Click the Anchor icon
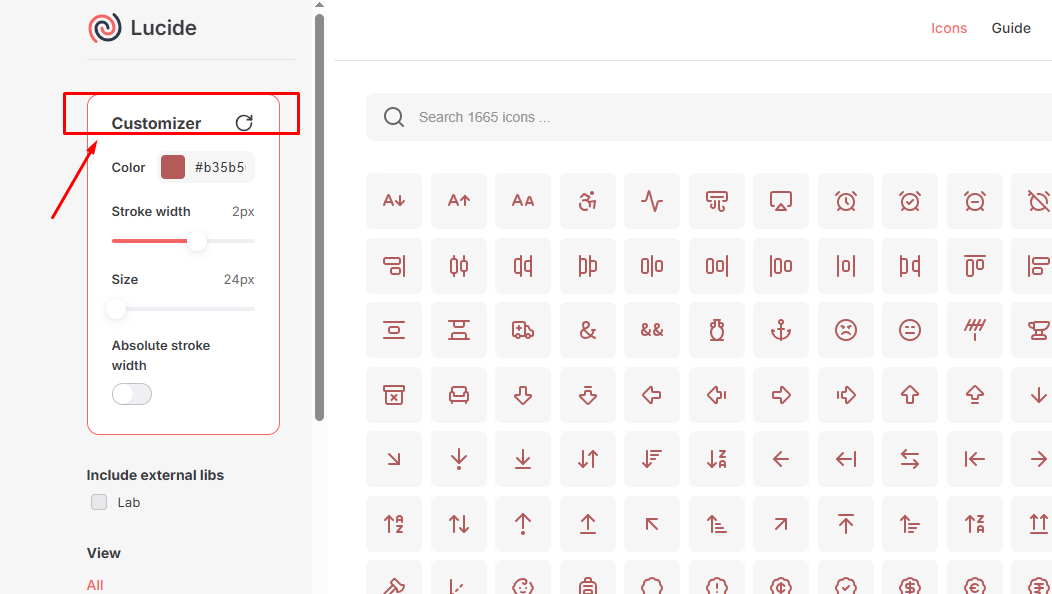The height and width of the screenshot is (594, 1052). click(781, 329)
